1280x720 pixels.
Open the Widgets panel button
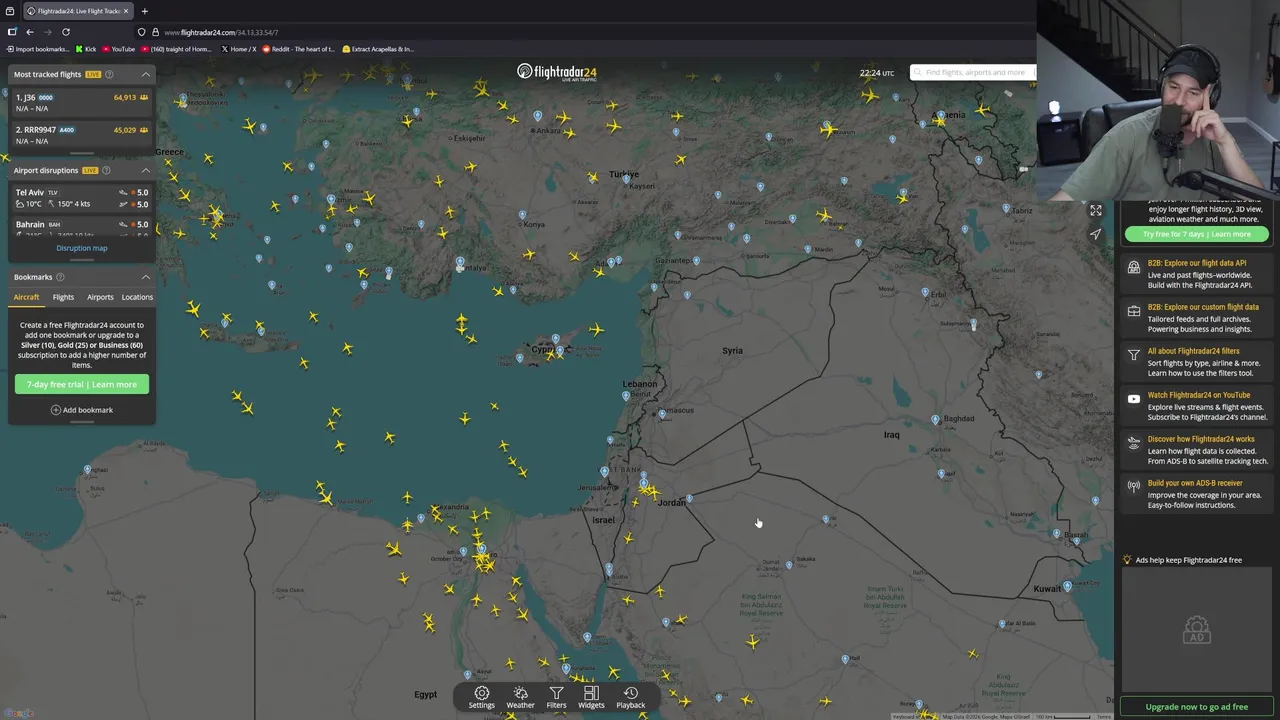591,697
